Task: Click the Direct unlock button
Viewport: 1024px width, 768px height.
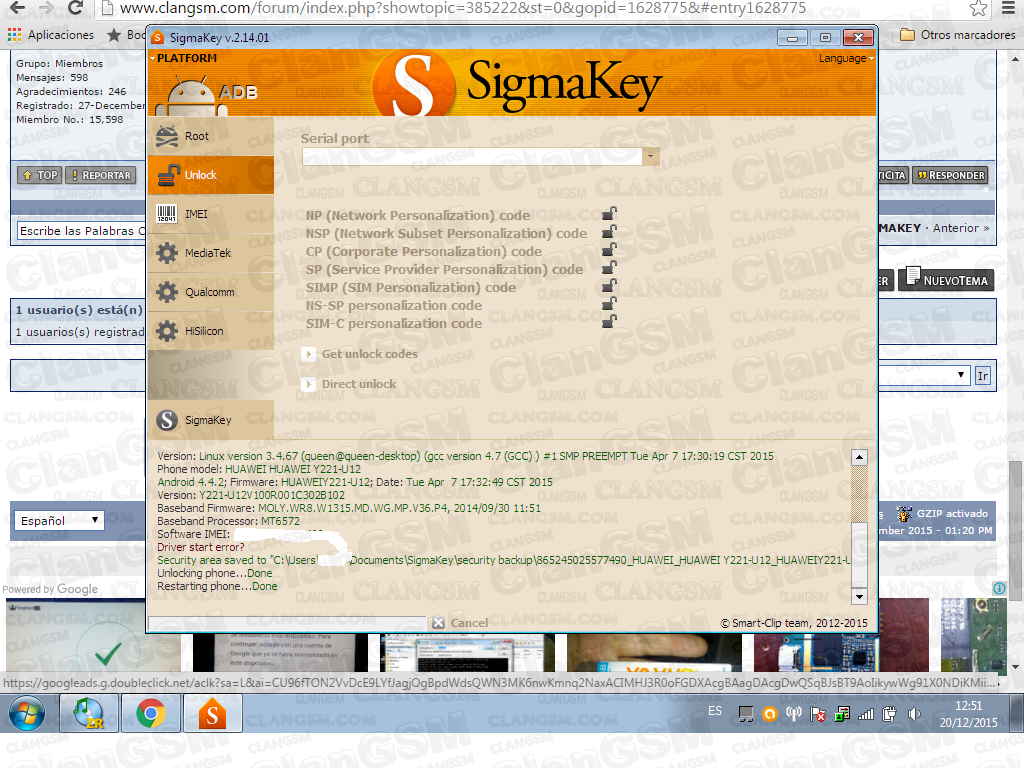Action: [349, 384]
